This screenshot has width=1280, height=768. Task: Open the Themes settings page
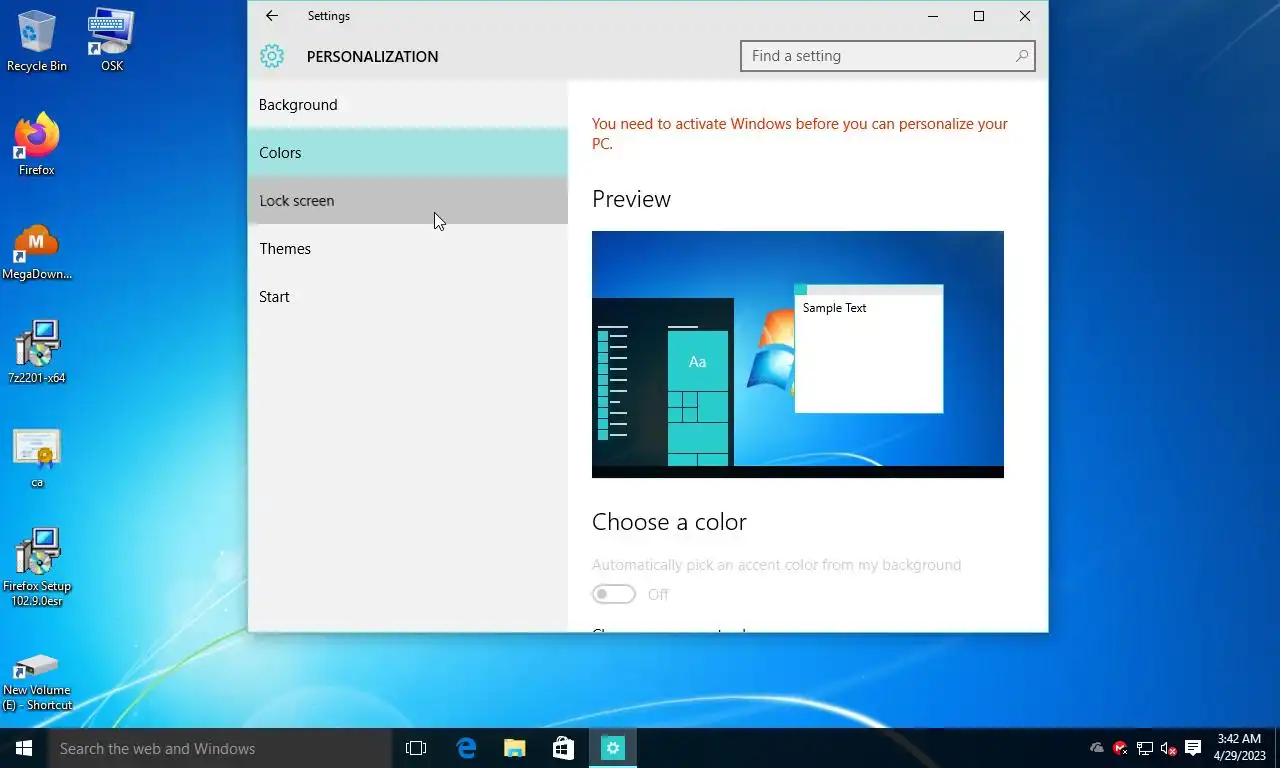click(x=408, y=249)
